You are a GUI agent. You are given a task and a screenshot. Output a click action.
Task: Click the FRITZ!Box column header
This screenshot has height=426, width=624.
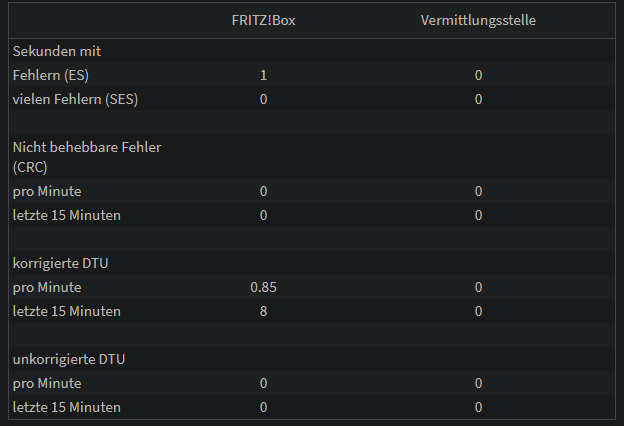pyautogui.click(x=263, y=20)
